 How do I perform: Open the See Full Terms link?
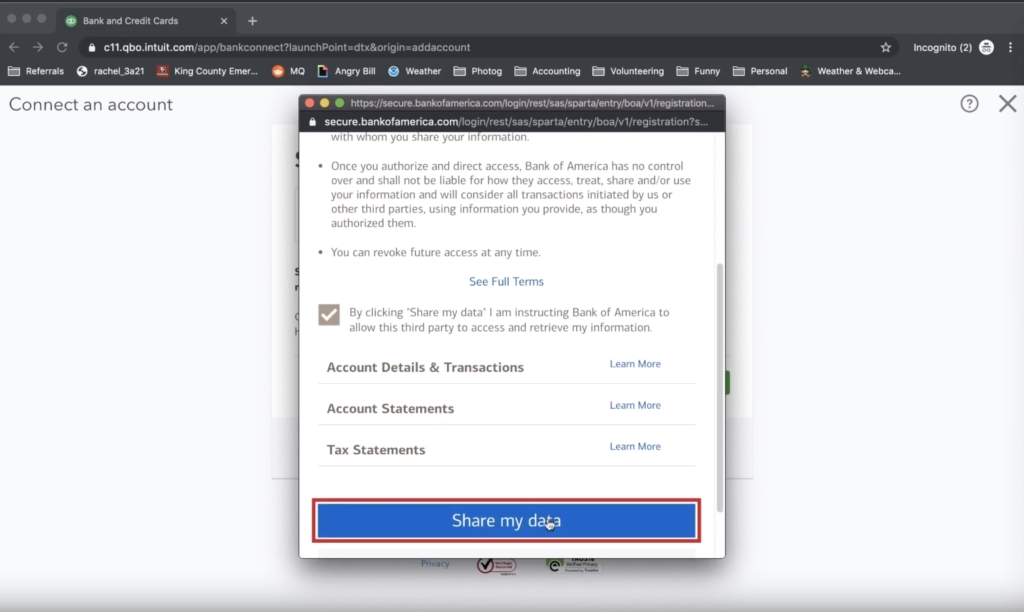[506, 282]
